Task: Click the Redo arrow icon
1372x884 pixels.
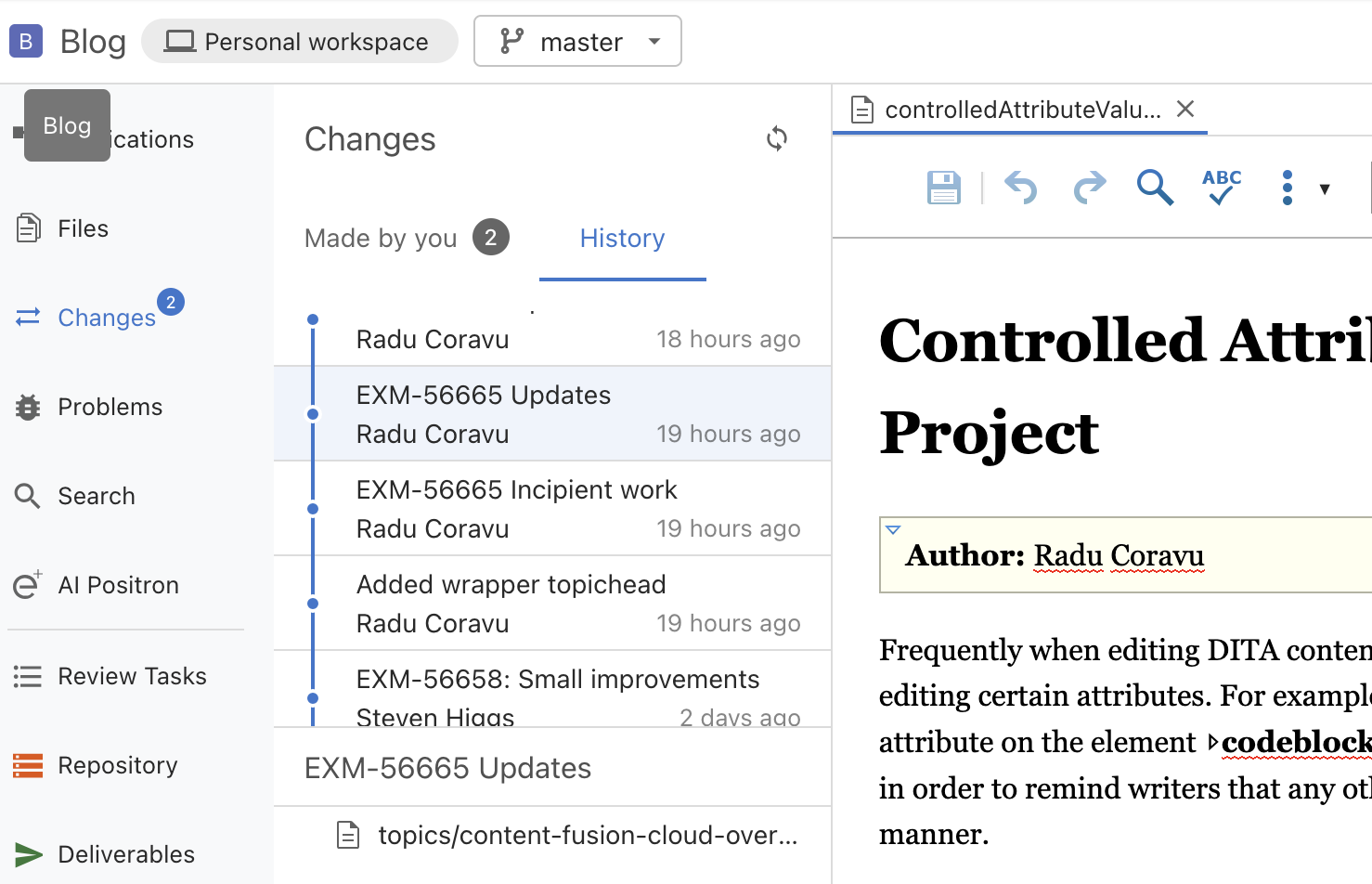Action: (1089, 188)
